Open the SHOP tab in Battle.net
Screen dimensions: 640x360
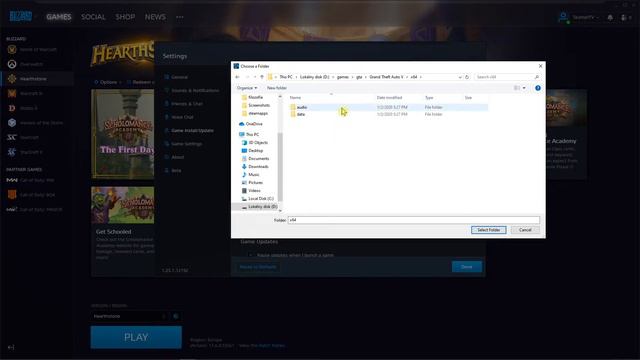click(x=125, y=17)
